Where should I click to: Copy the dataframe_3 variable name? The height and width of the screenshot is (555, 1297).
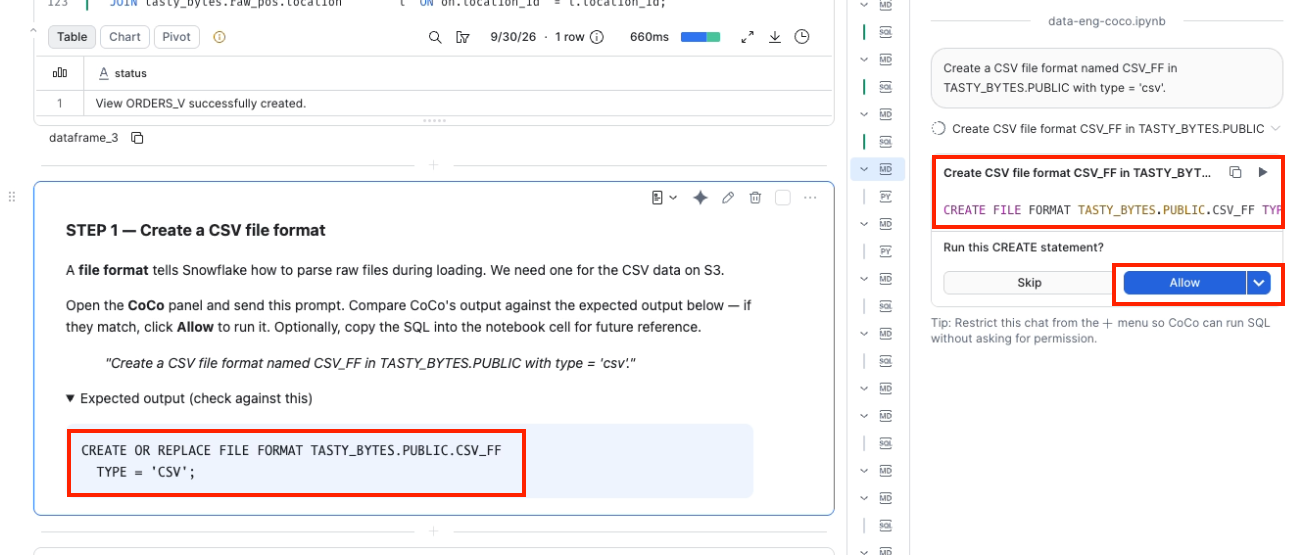[137, 138]
